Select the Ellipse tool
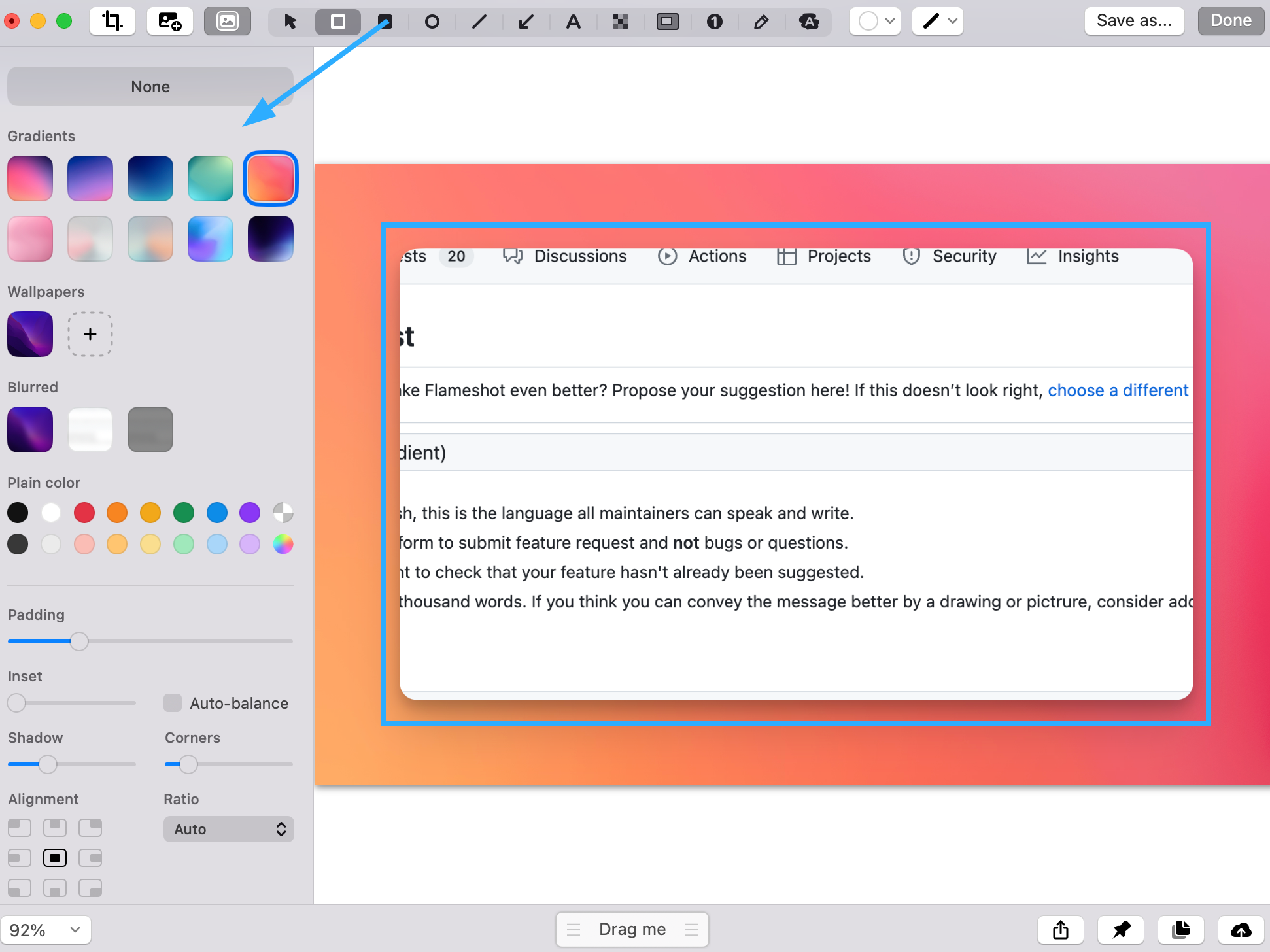This screenshot has height=952, width=1270. [432, 21]
